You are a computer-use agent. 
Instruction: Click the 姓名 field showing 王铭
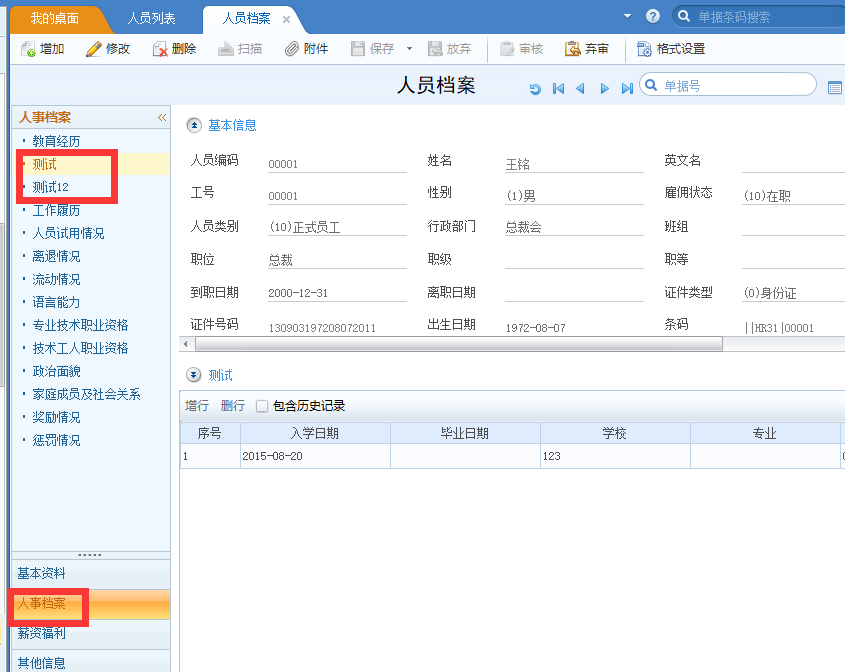coord(574,164)
